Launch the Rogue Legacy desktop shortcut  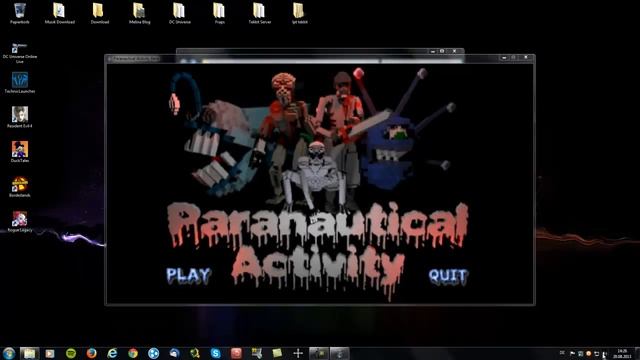(20, 222)
